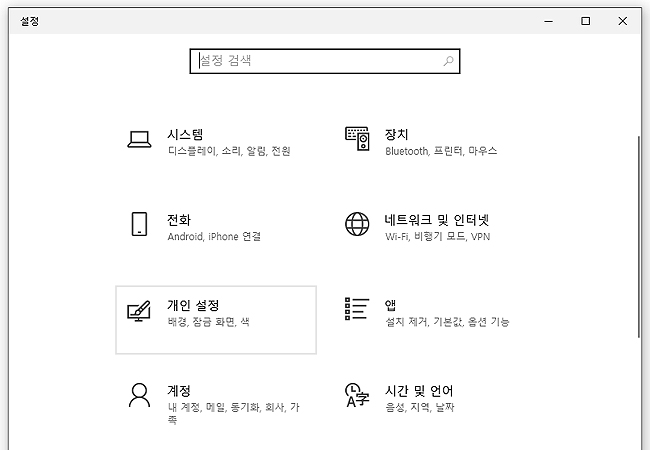The height and width of the screenshot is (450, 650).
Task: Click the description 음성, 지역, 날짜
Action: tap(420, 408)
